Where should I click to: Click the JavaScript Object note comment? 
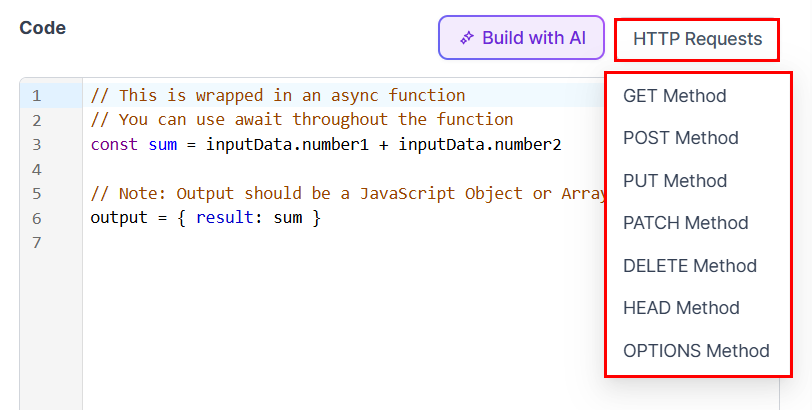pos(348,194)
